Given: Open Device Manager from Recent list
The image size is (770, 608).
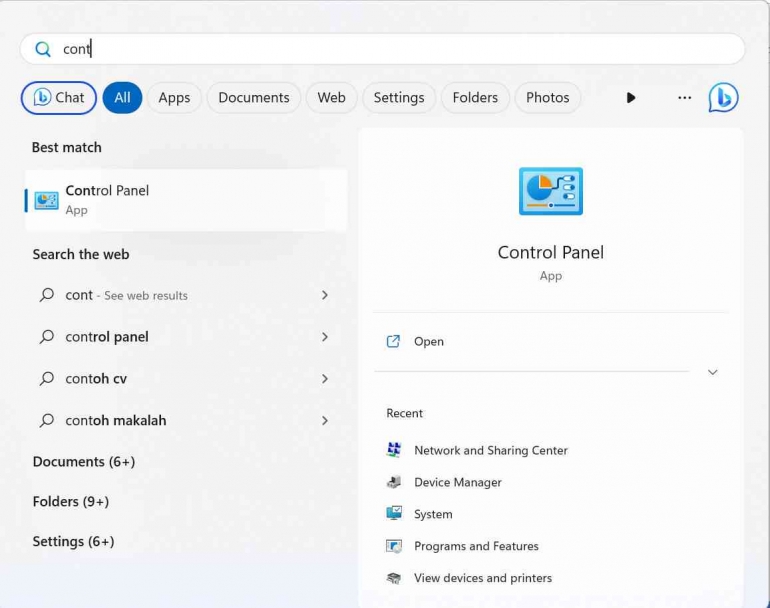Looking at the screenshot, I should point(457,482).
